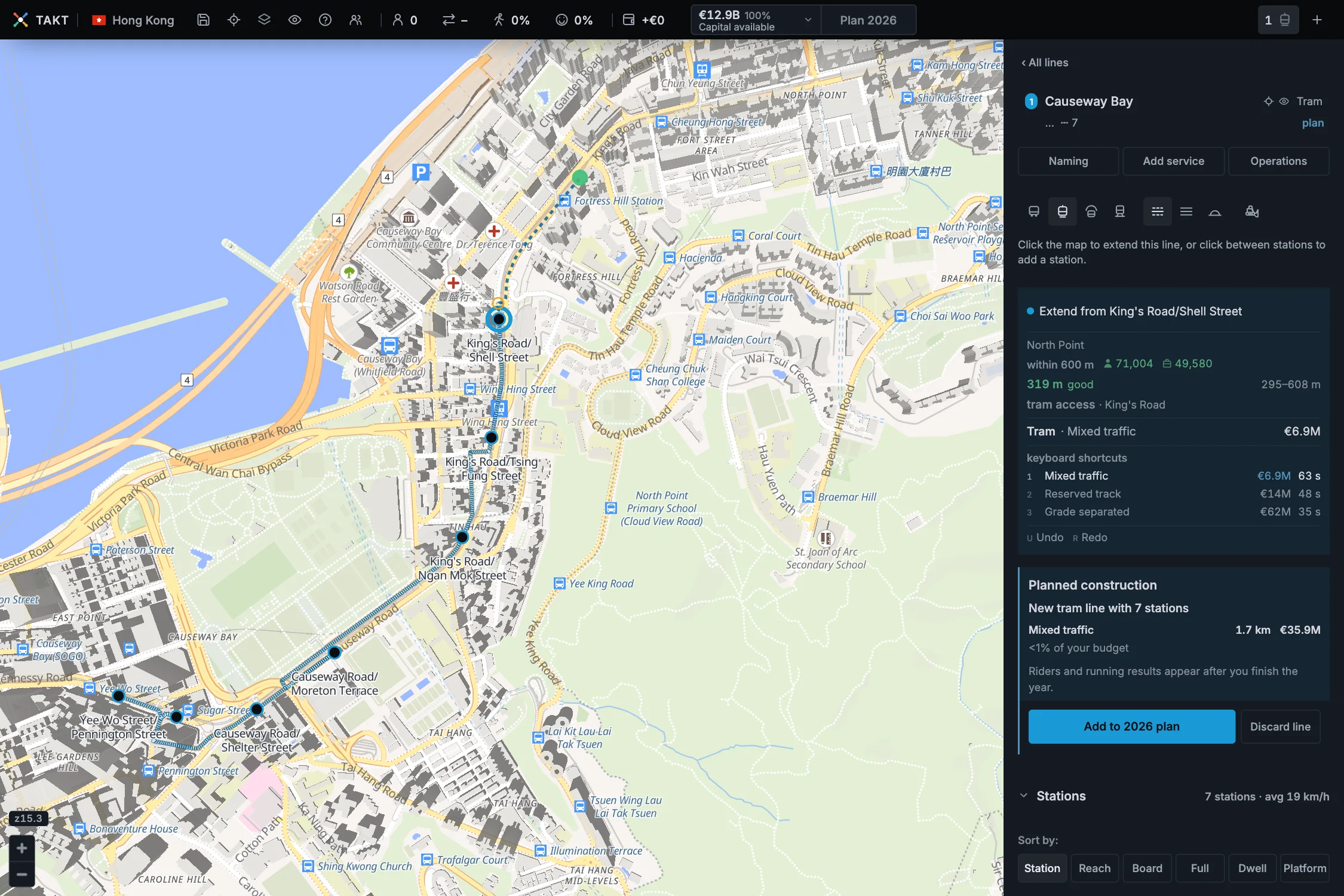Viewport: 1344px width, 896px height.
Task: Sort stations by Station
Action: click(x=1042, y=869)
